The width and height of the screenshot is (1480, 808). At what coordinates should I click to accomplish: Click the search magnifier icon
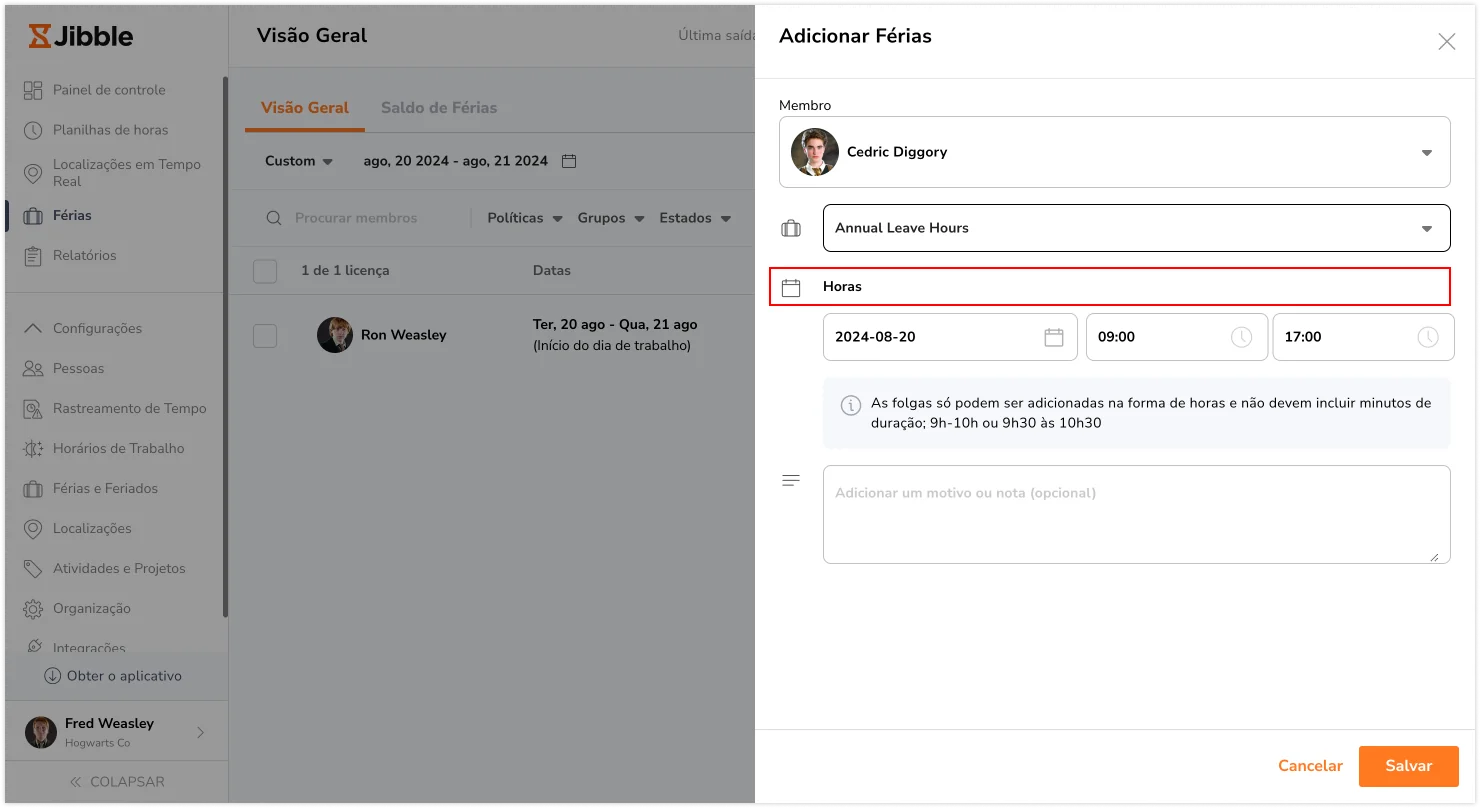coord(274,218)
